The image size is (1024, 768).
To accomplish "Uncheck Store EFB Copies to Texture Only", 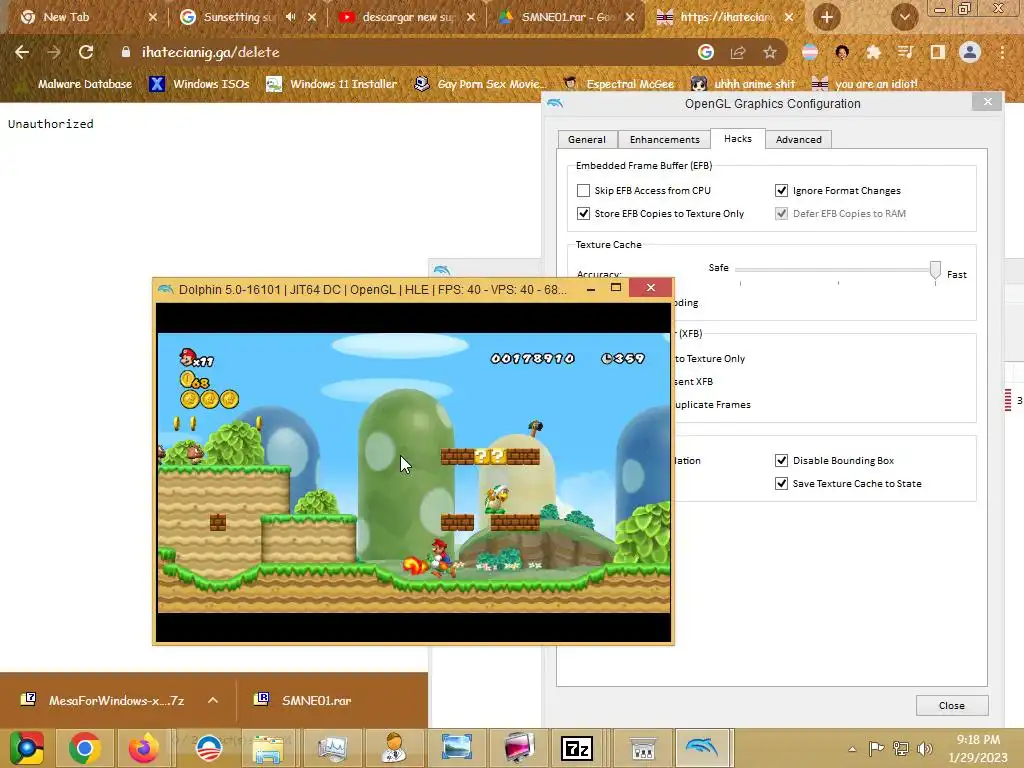I will (583, 214).
